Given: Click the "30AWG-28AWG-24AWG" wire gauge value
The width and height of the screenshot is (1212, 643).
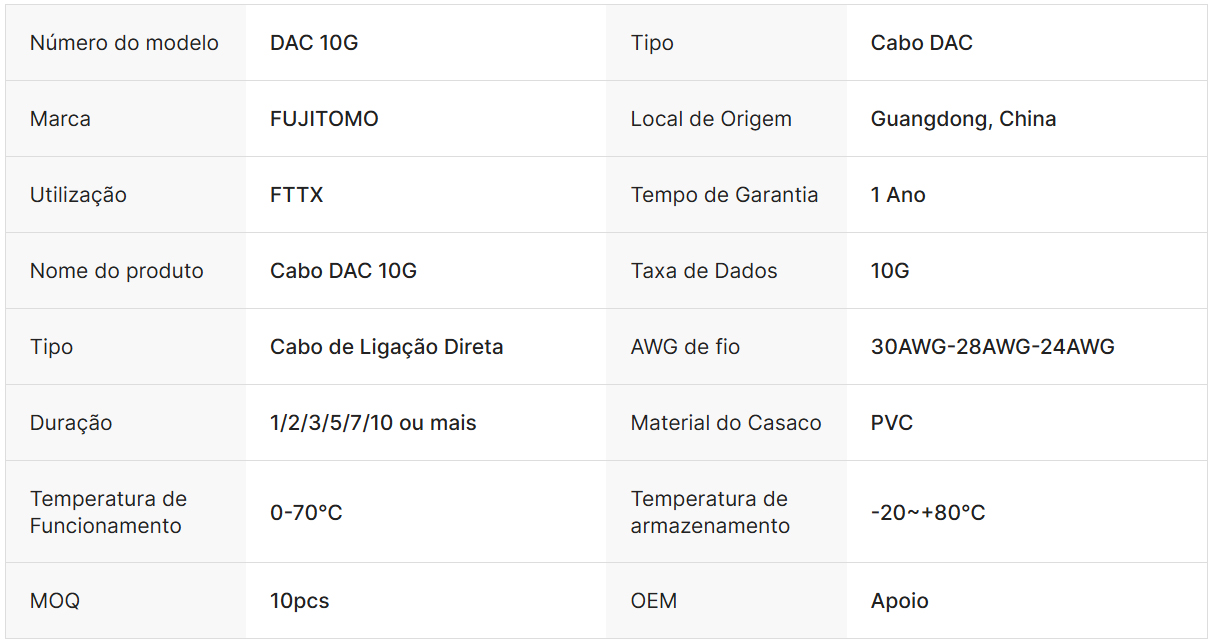Looking at the screenshot, I should pyautogui.click(x=992, y=347).
